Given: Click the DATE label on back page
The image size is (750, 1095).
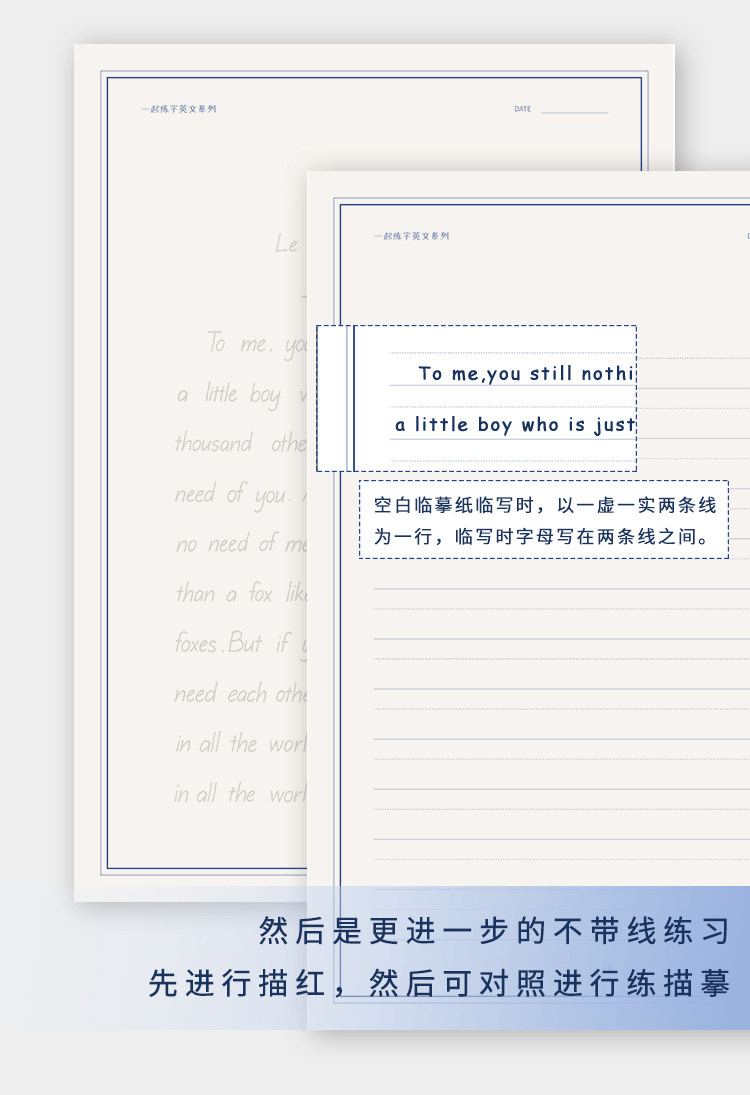Looking at the screenshot, I should click(522, 109).
